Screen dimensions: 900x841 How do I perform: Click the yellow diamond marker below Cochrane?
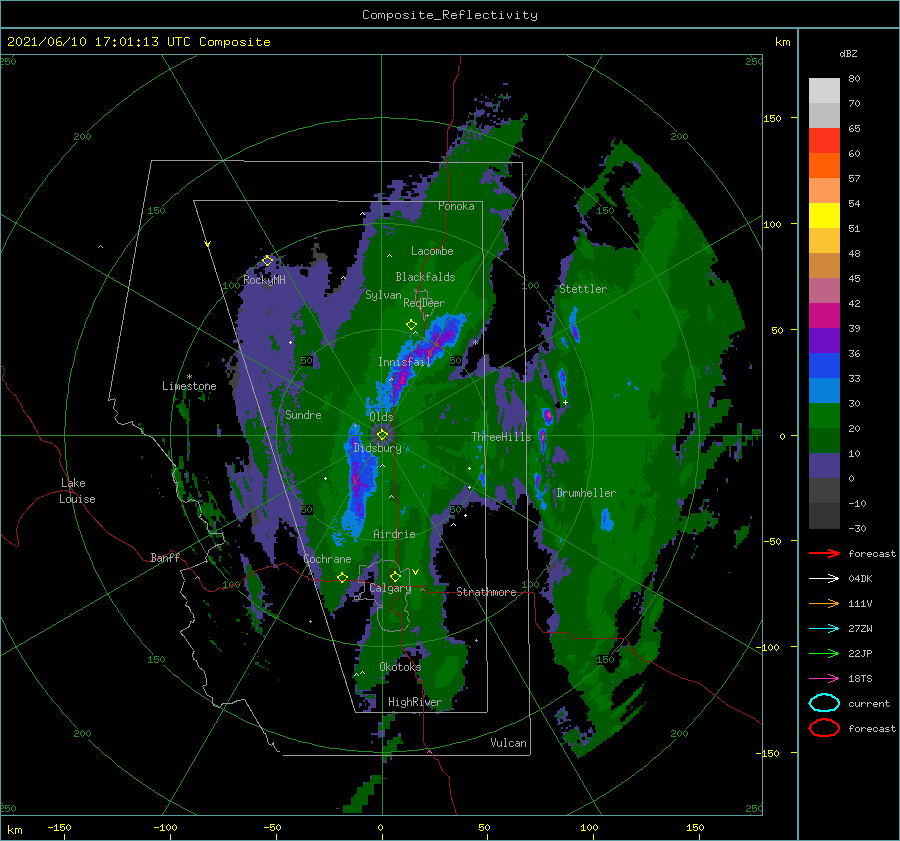coord(343,577)
